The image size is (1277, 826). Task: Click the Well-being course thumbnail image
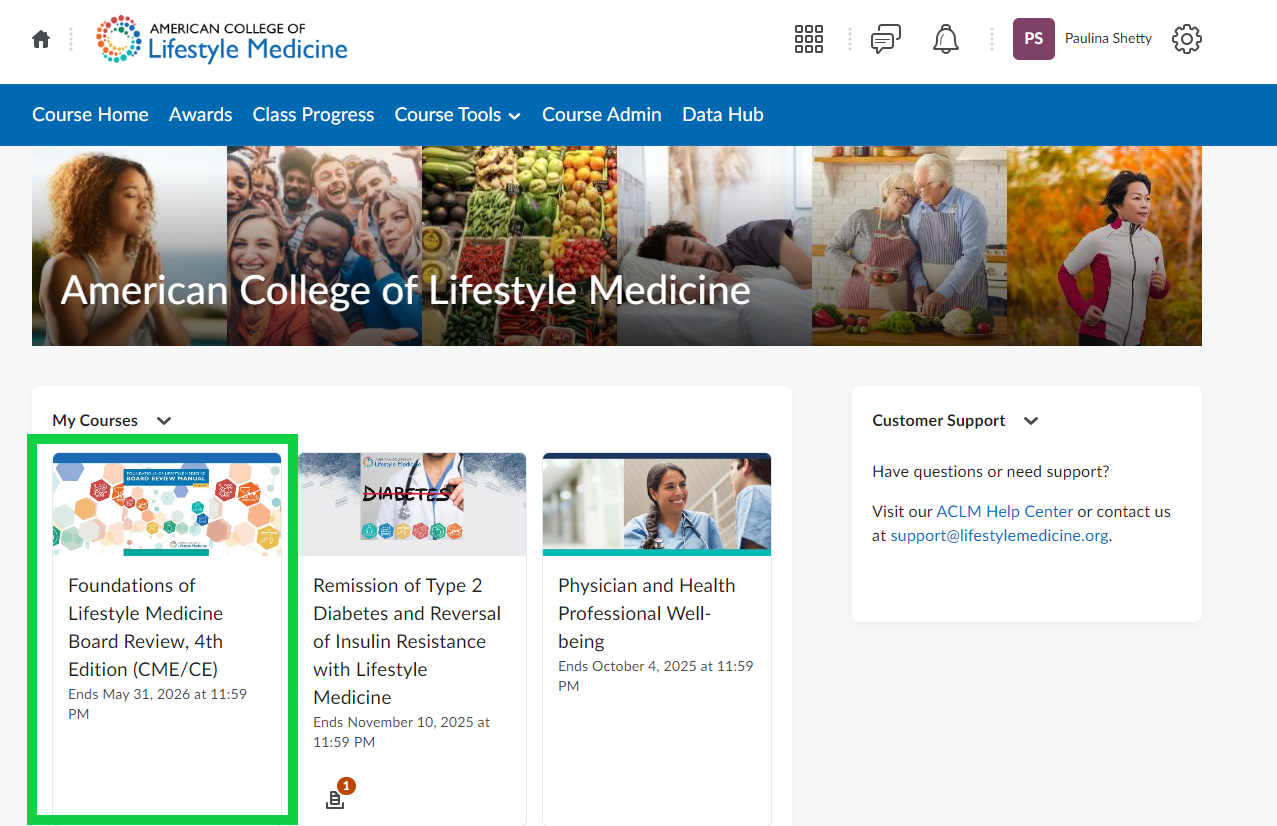coord(657,504)
